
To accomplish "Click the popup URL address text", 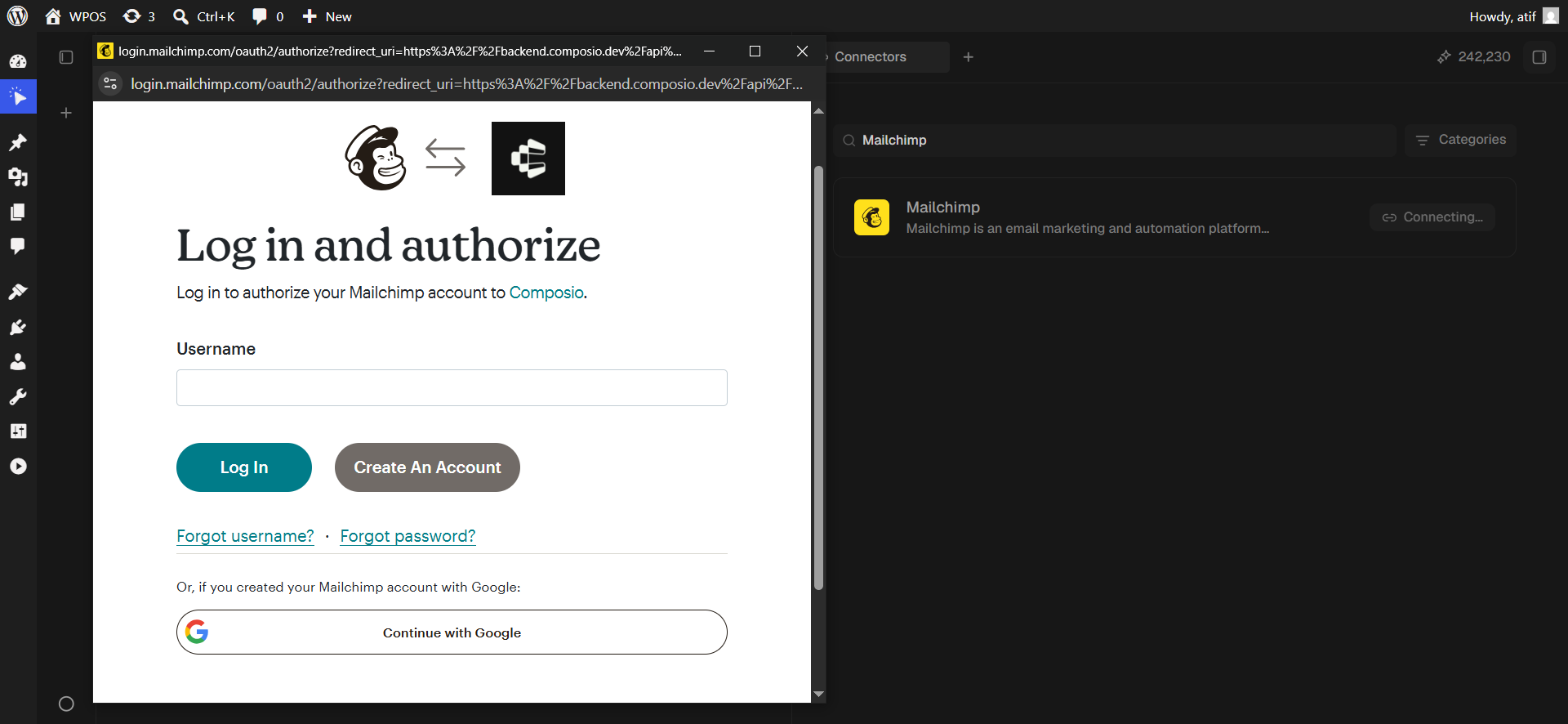I will point(466,83).
